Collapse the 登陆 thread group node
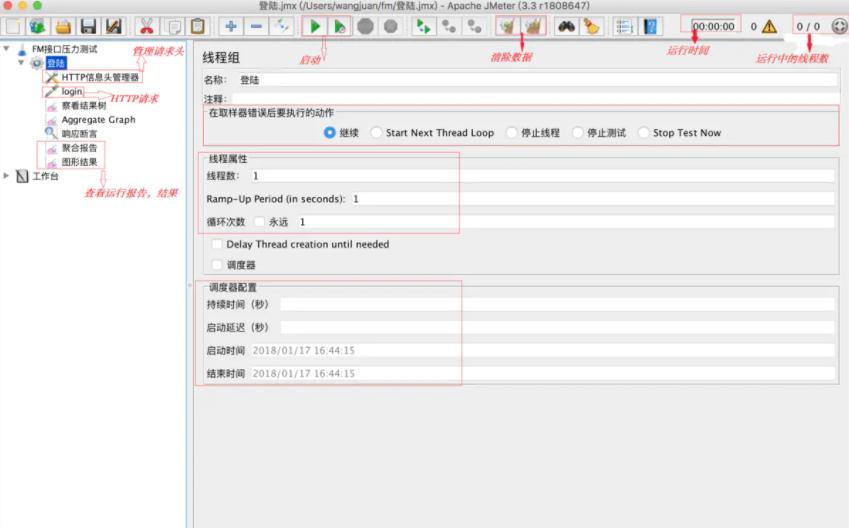 coord(21,63)
